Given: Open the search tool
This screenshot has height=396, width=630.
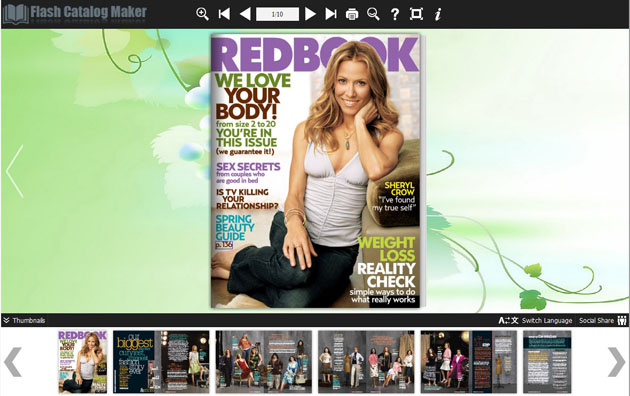Looking at the screenshot, I should [x=373, y=14].
